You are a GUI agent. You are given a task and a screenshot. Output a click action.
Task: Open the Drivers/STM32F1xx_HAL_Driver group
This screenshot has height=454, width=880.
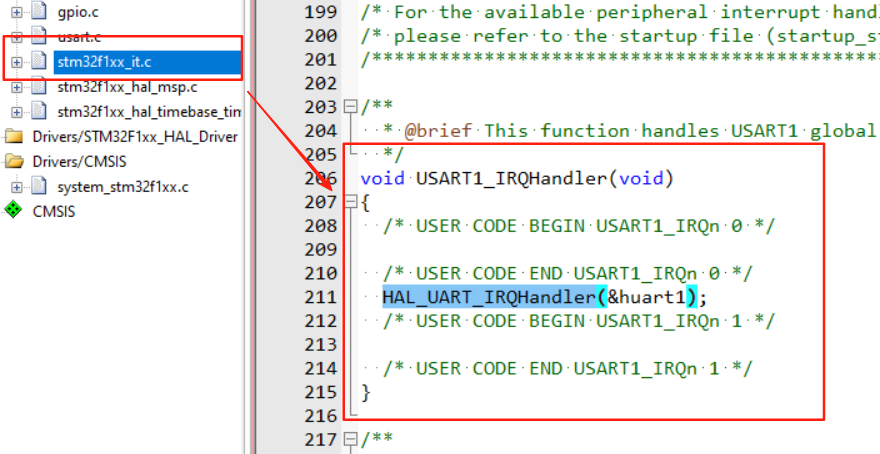135,137
